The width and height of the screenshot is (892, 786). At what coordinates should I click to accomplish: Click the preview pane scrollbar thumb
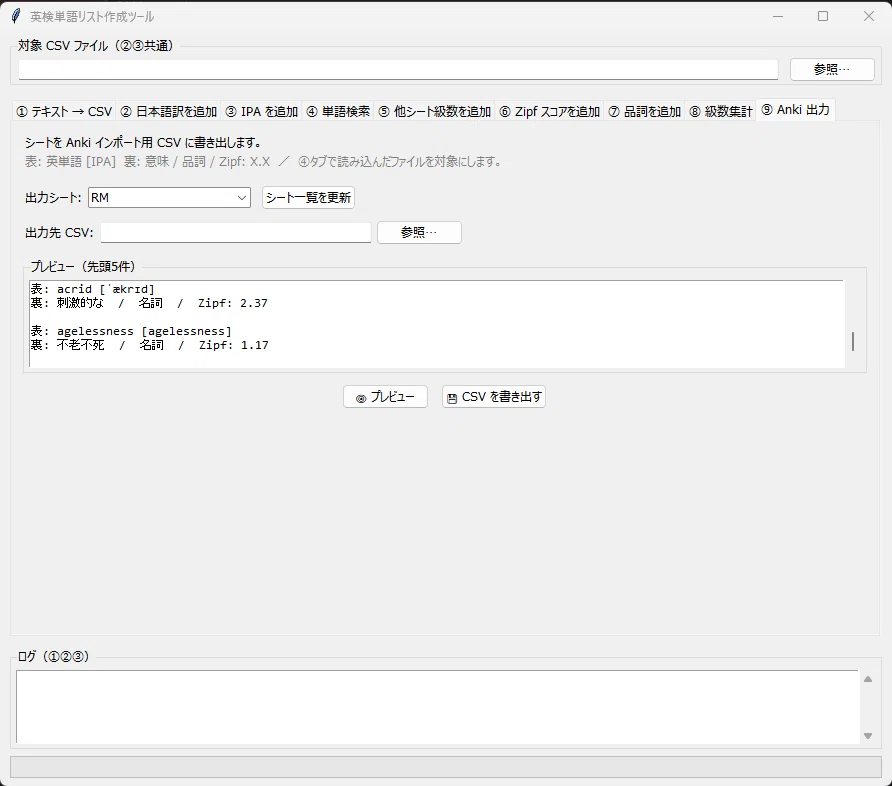click(x=853, y=341)
